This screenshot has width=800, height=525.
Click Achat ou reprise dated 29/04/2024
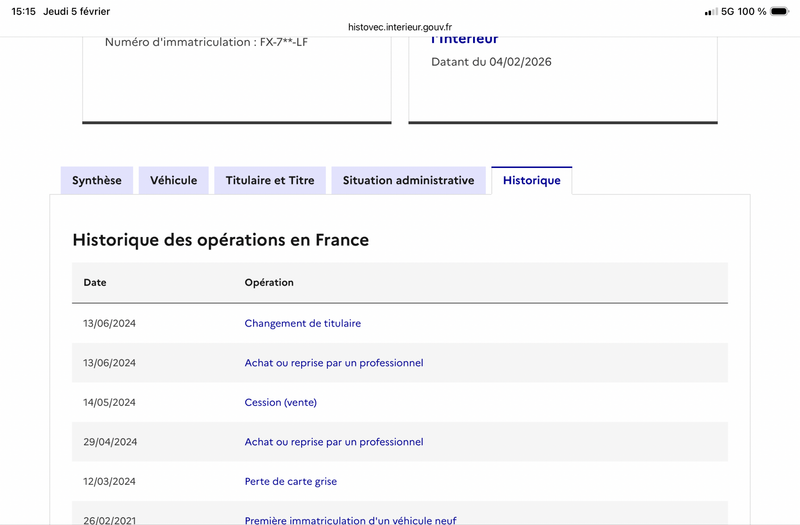pyautogui.click(x=334, y=442)
